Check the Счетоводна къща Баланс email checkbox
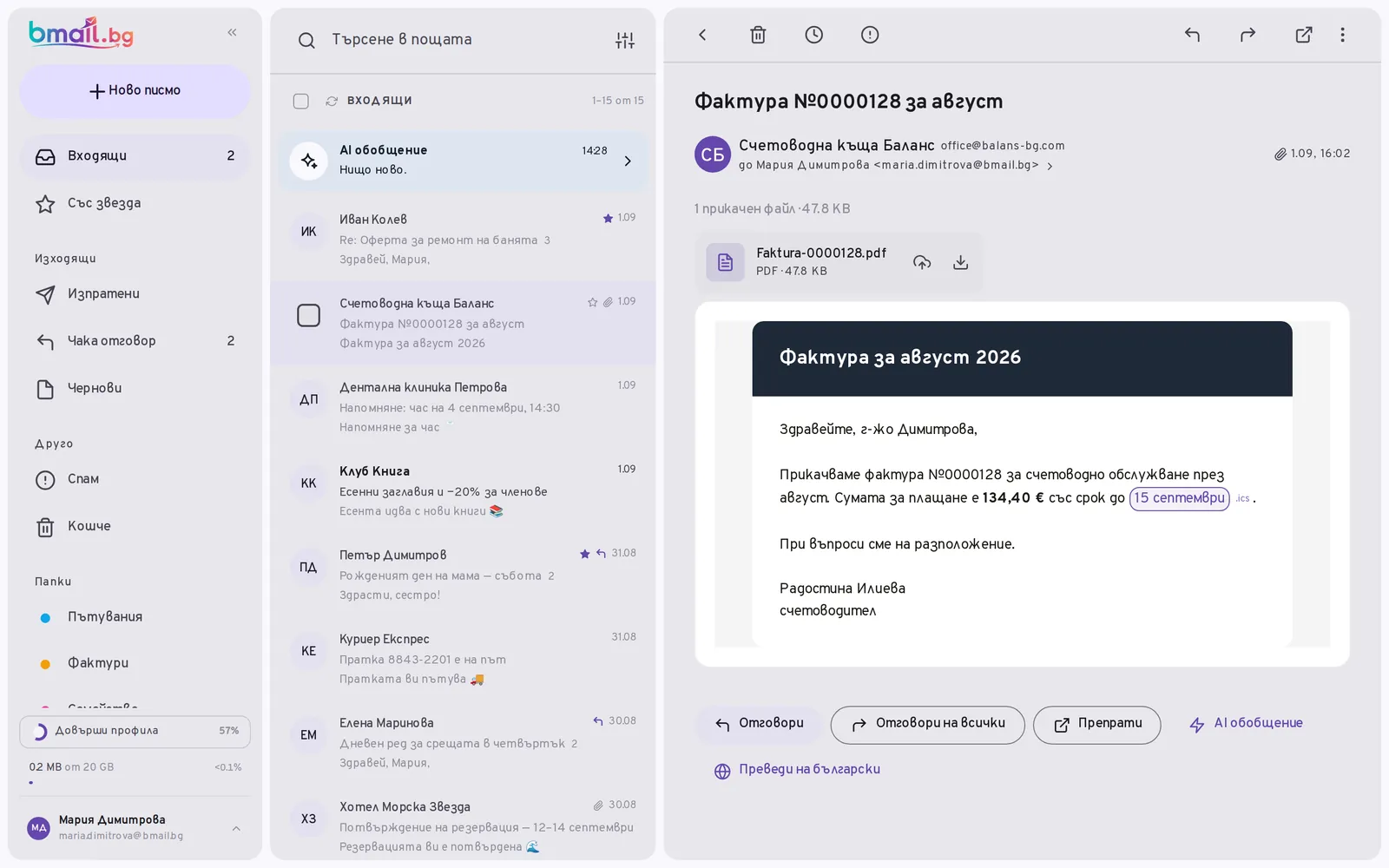 pyautogui.click(x=308, y=315)
